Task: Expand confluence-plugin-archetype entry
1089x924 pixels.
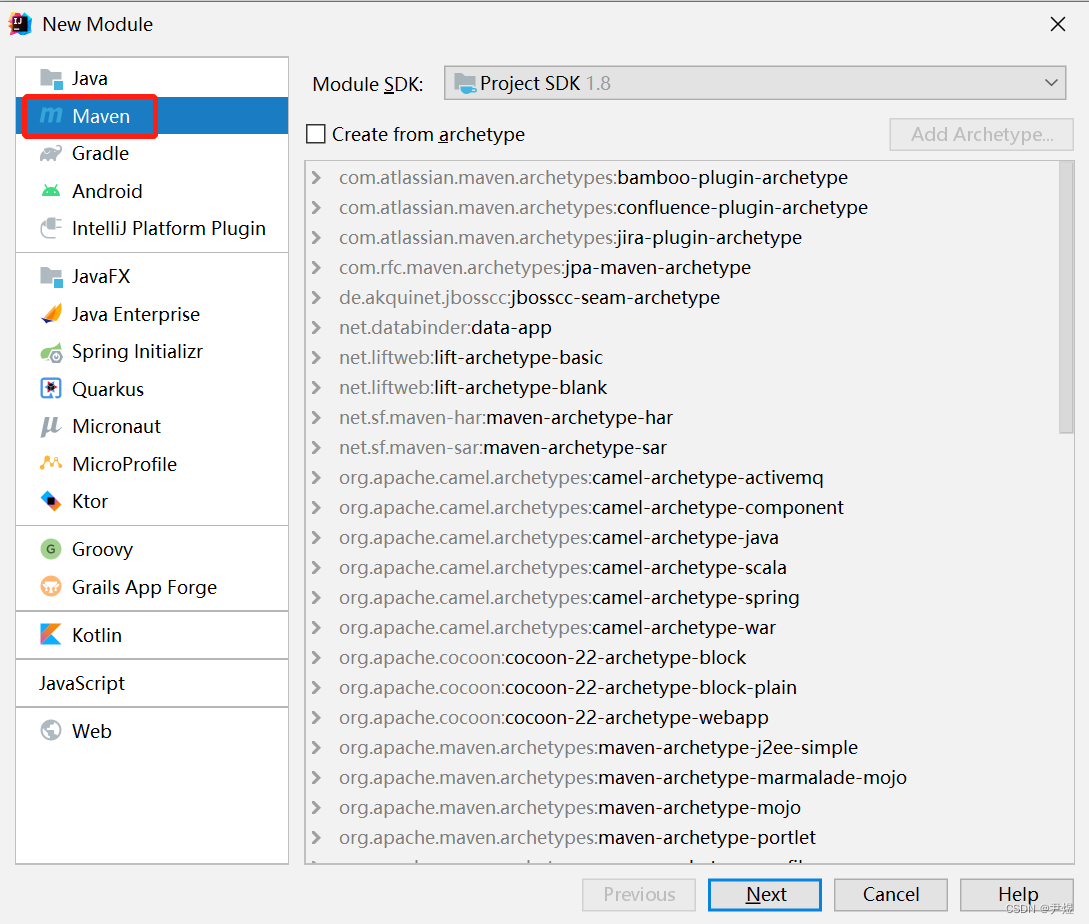Action: pyautogui.click(x=317, y=208)
